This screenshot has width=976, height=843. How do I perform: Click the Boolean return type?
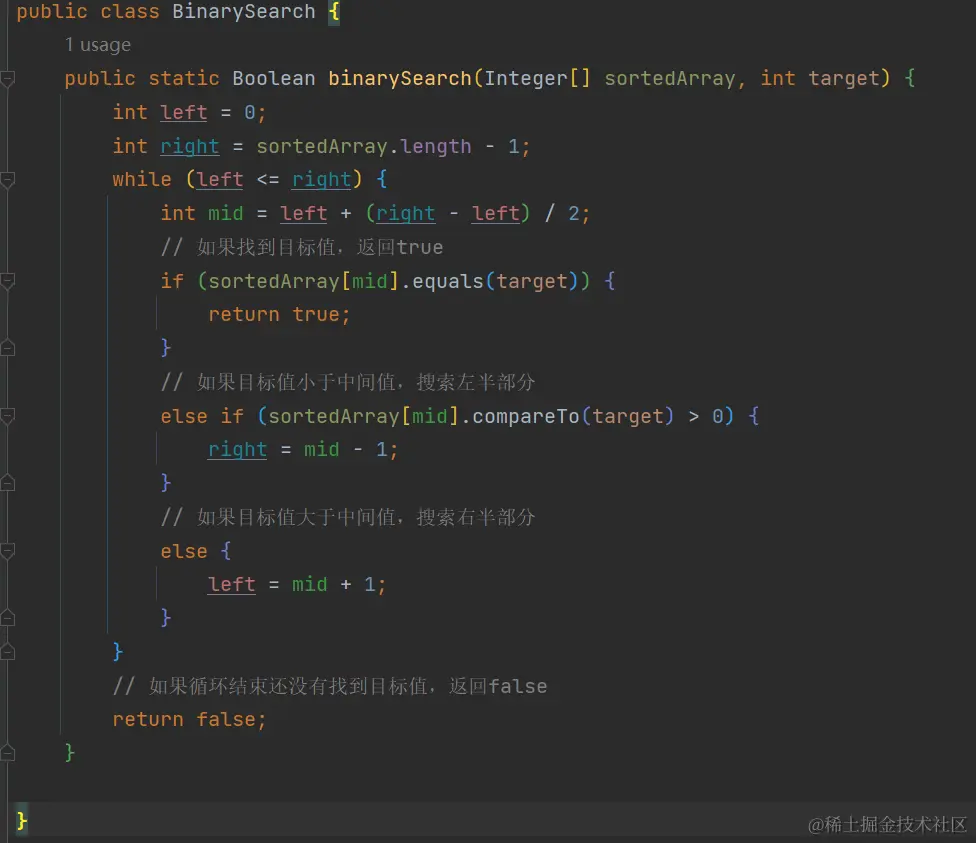273,78
